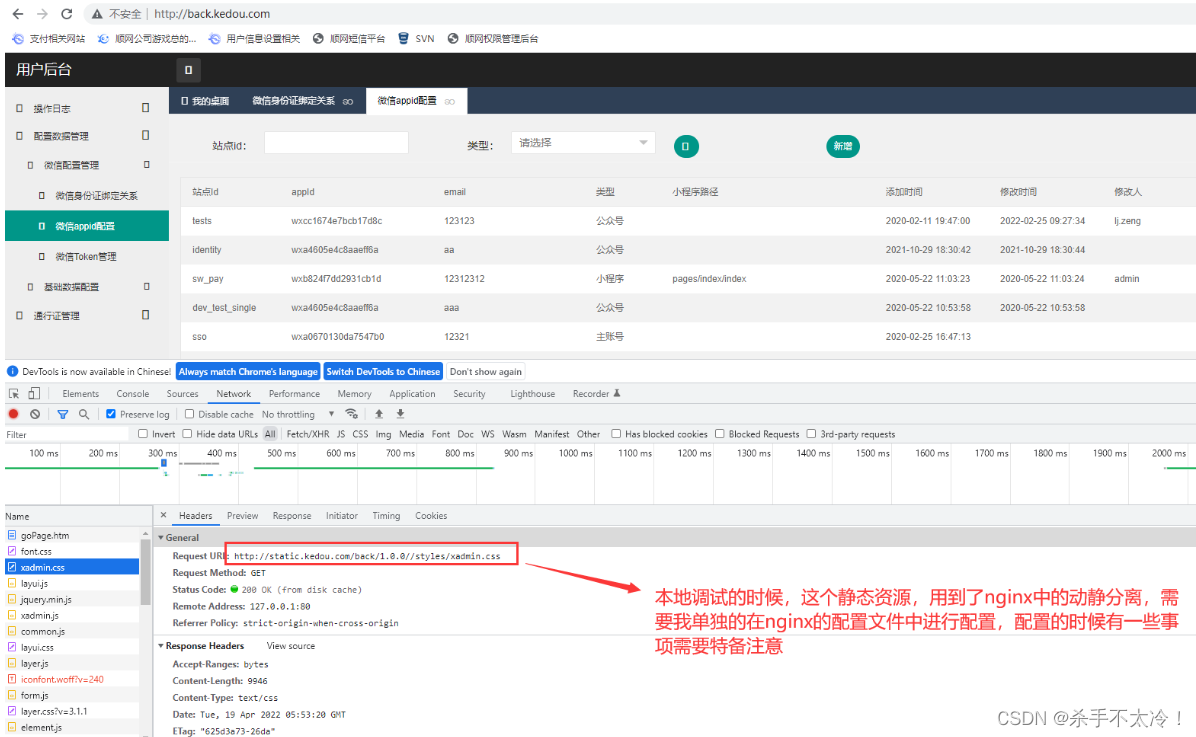Expand the 通行证管理 menu
The width and height of the screenshot is (1196, 737).
[x=87, y=315]
